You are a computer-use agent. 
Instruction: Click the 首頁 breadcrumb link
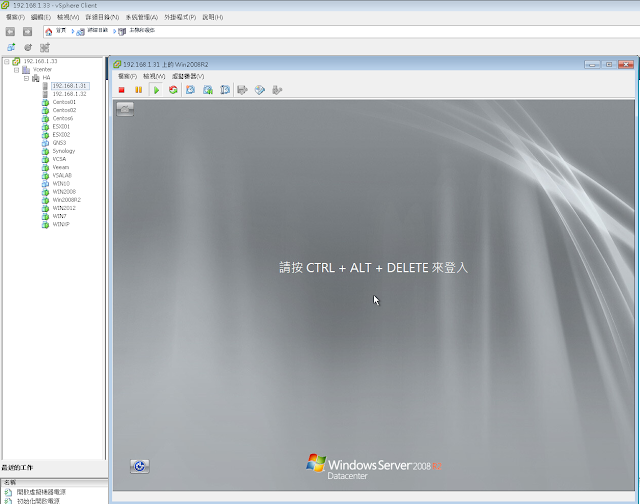tap(61, 30)
